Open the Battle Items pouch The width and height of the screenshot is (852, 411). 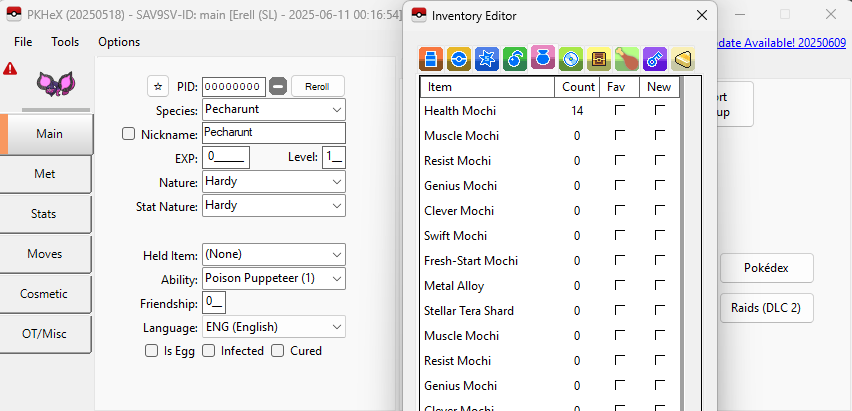[487, 59]
